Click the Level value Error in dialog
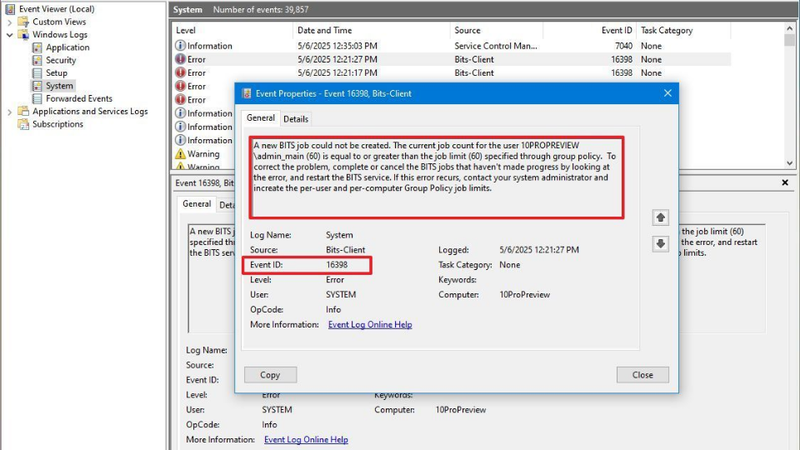Screen dimensions: 800x450 tap(335, 280)
